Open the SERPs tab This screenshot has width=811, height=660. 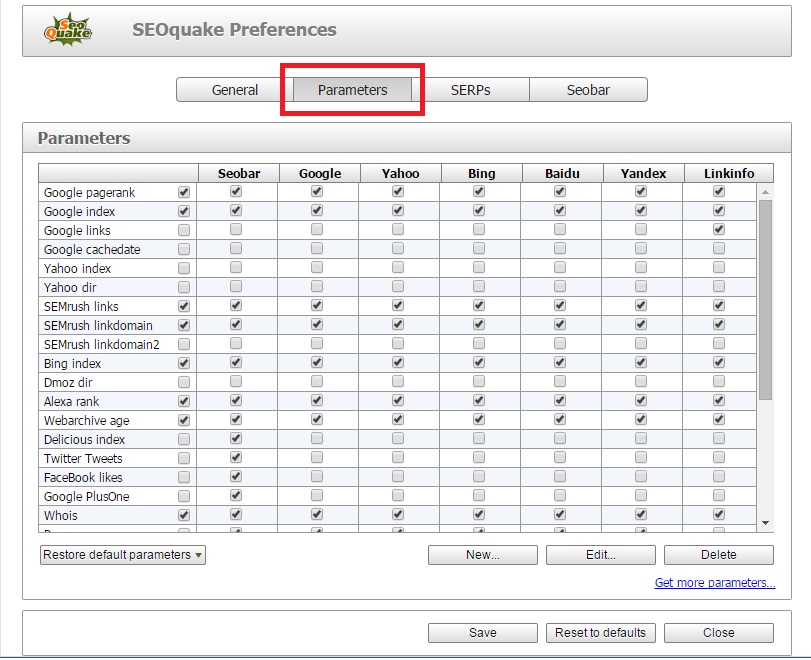[x=470, y=90]
